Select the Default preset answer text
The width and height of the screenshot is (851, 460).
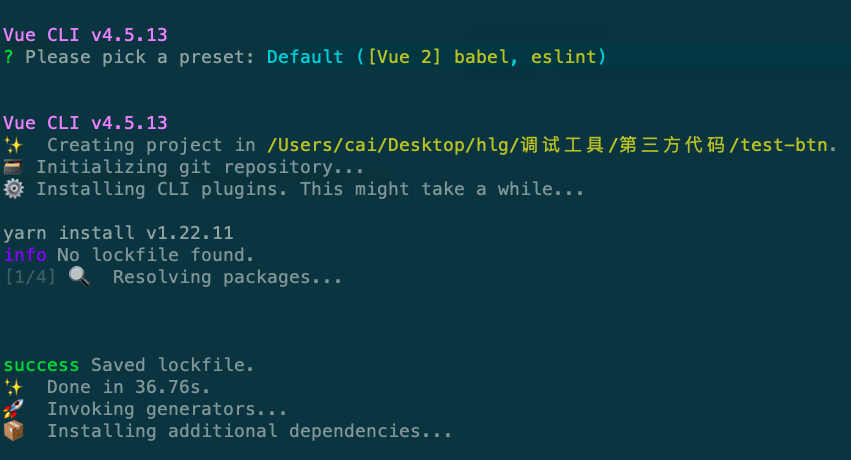coord(305,57)
